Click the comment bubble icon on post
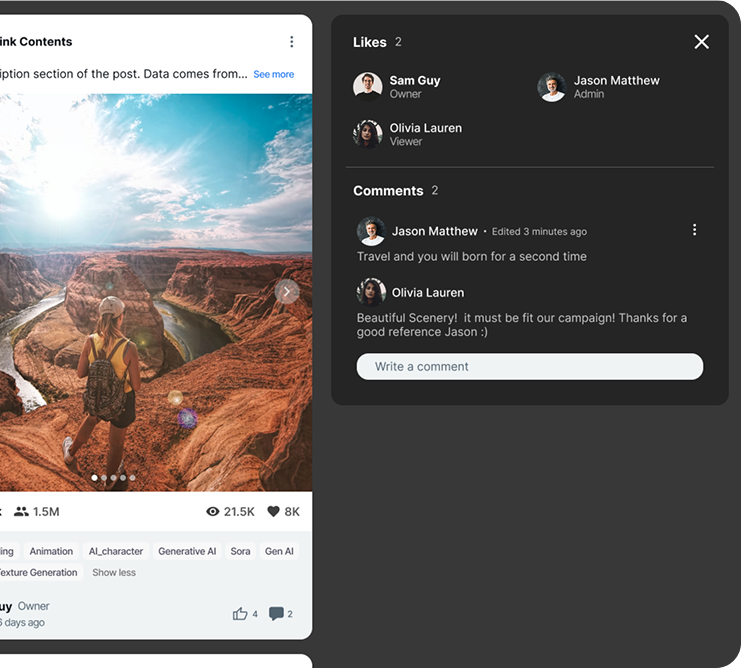This screenshot has width=741, height=668. click(x=276, y=614)
